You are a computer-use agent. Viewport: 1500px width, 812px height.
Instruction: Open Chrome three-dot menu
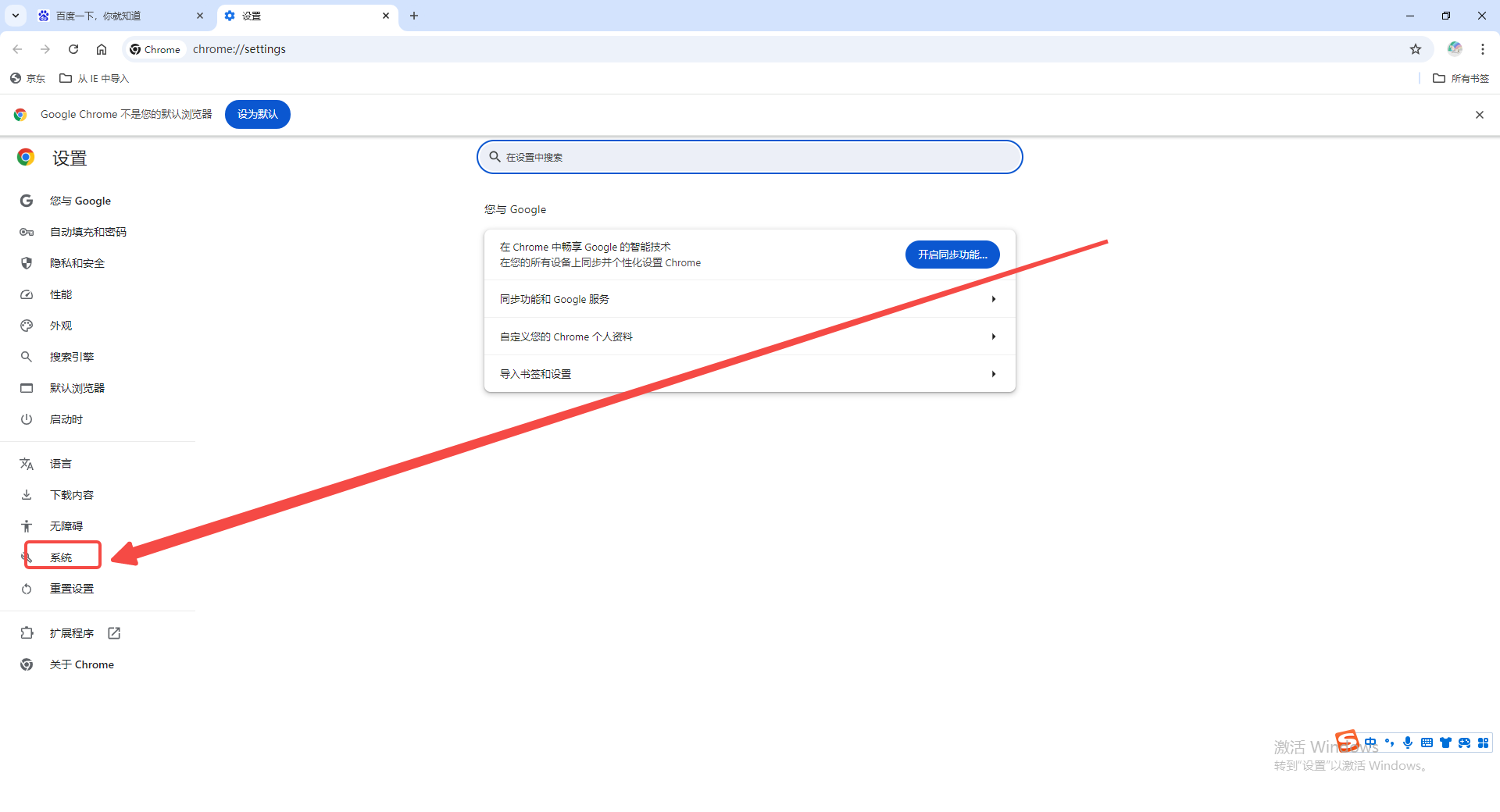1483,49
